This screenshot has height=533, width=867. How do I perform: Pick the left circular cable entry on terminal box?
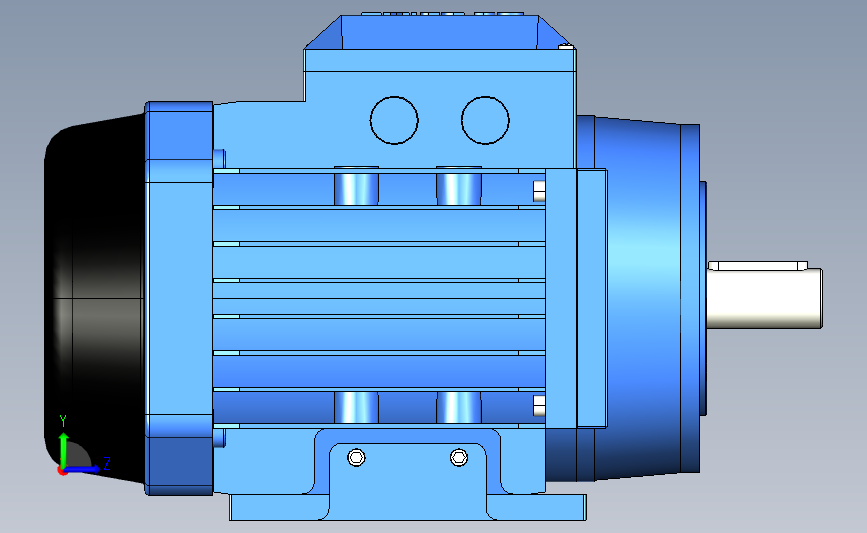point(394,121)
